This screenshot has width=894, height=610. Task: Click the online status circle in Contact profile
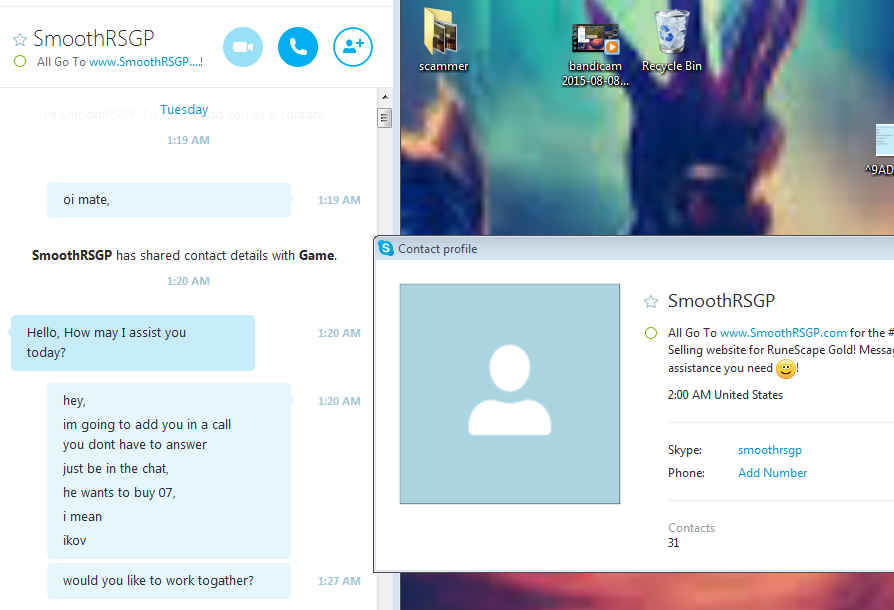tap(651, 333)
